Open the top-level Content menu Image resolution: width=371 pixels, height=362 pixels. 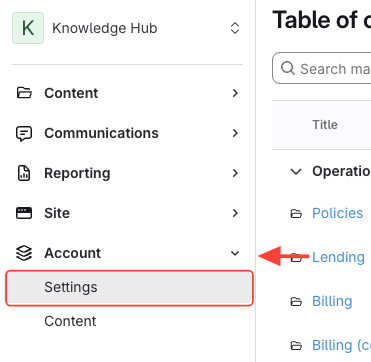pyautogui.click(x=71, y=93)
